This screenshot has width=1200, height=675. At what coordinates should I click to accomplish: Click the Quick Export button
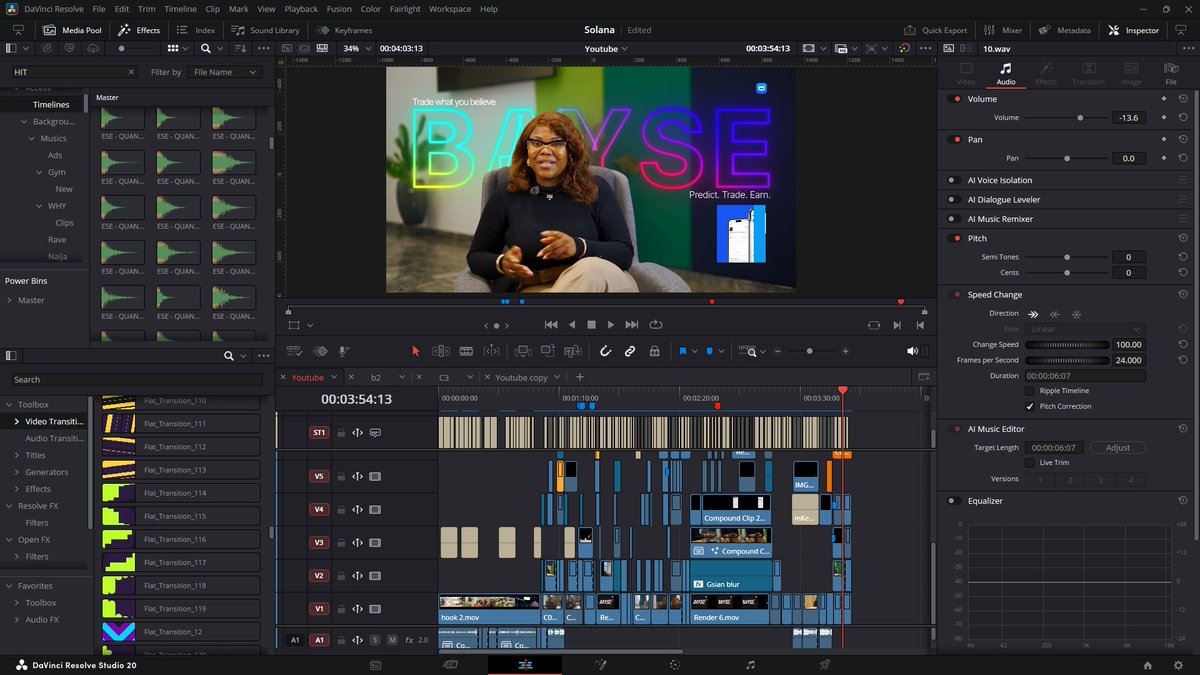[936, 30]
